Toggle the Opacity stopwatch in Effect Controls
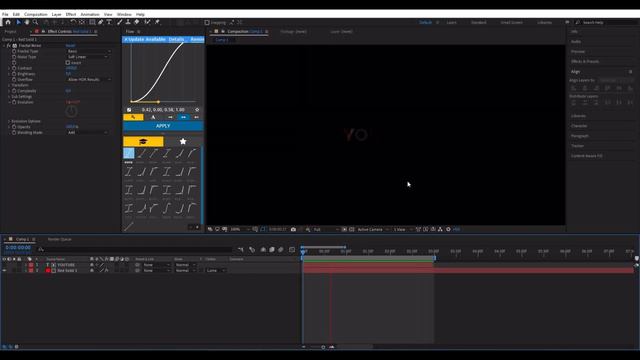This screenshot has width=640, height=360. point(14,127)
